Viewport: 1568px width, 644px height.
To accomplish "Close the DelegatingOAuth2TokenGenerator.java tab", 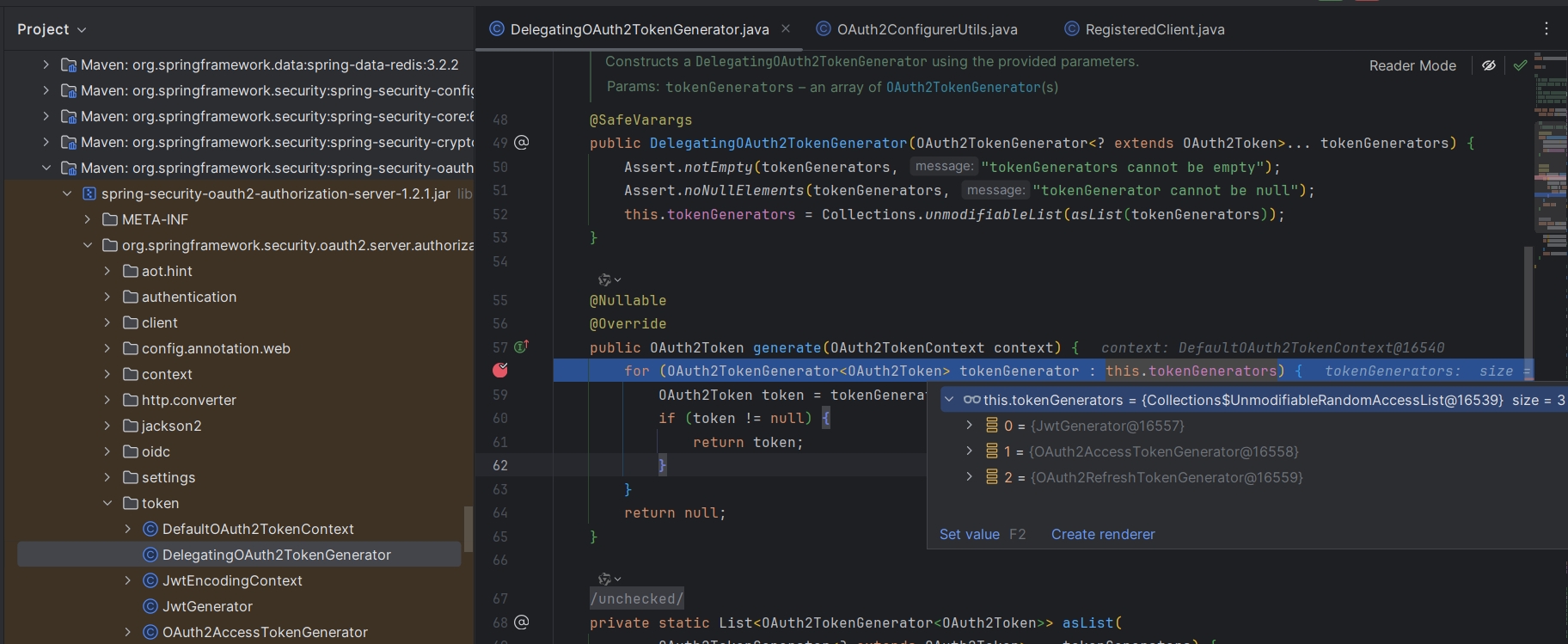I will 786,28.
